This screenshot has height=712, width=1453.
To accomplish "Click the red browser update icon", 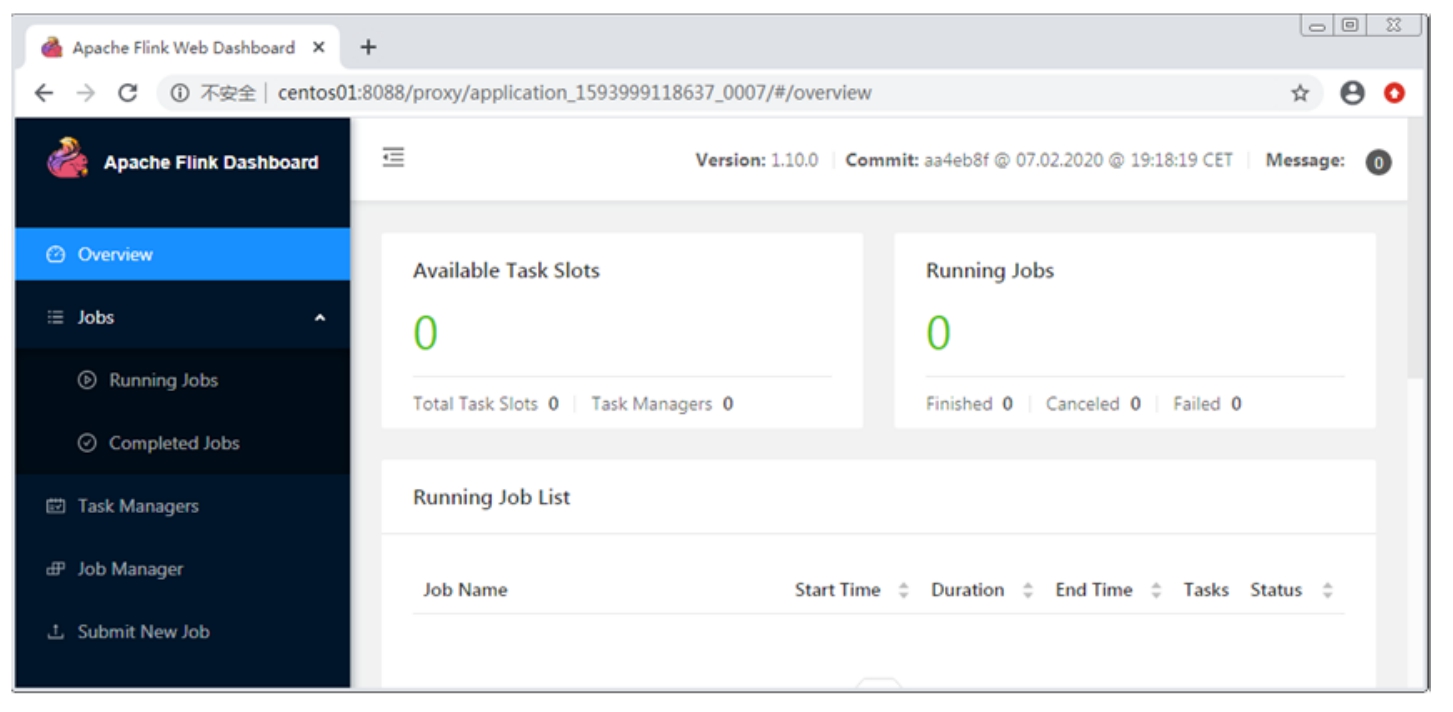I will pyautogui.click(x=1394, y=93).
